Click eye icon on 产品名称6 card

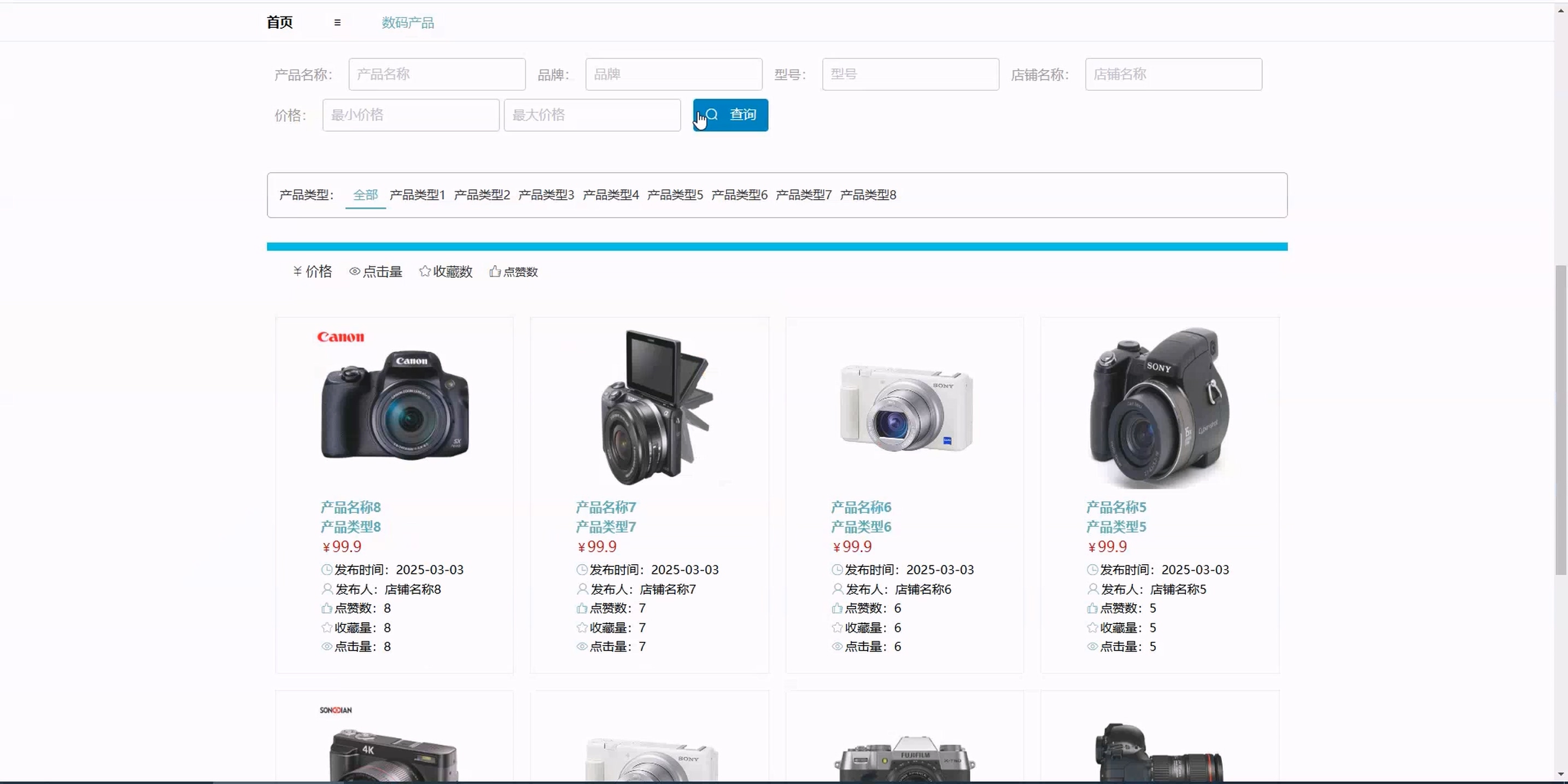837,646
